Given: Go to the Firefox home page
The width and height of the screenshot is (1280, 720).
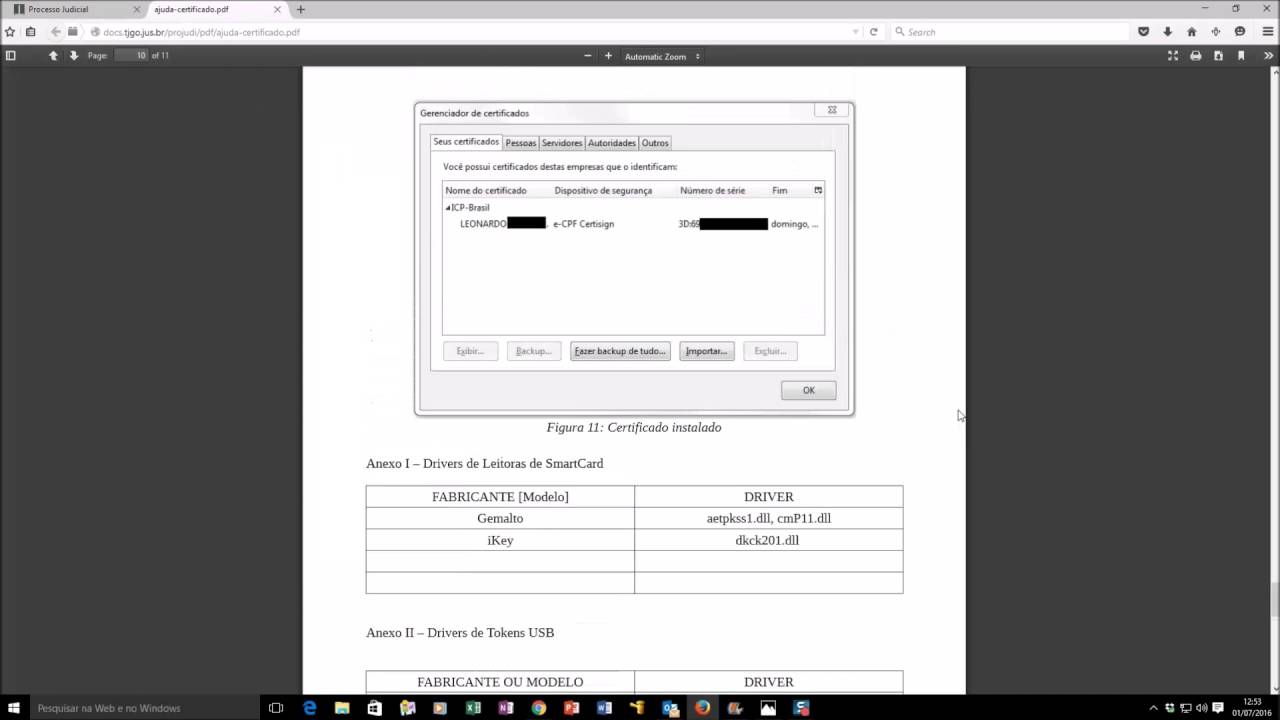Looking at the screenshot, I should 1192,32.
